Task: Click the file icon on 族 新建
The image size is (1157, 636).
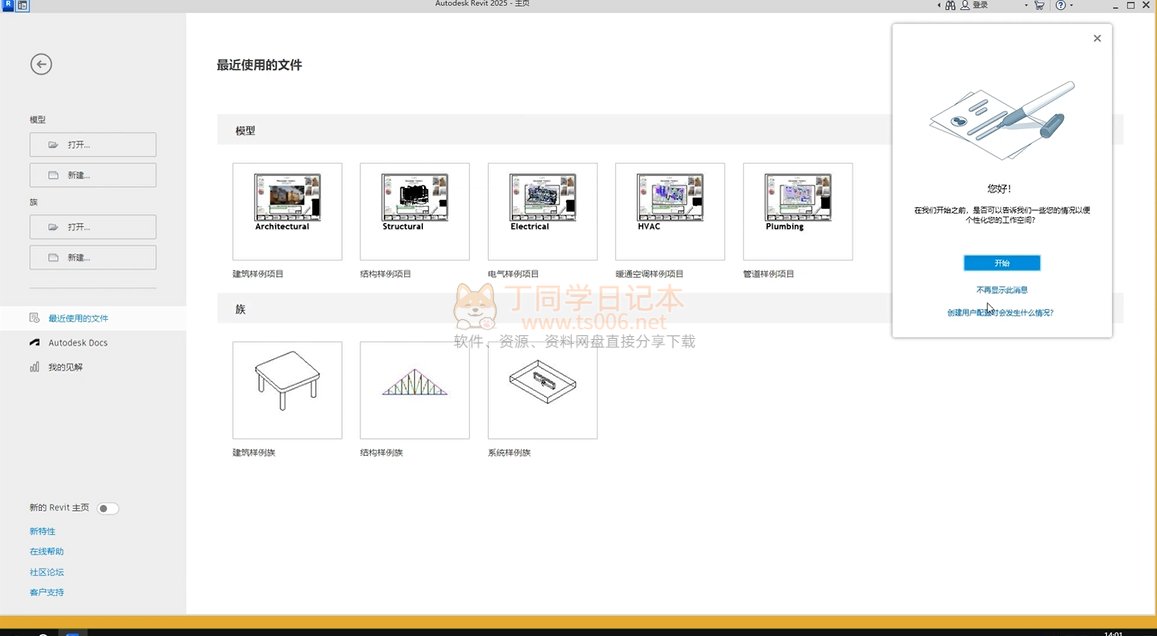Action: click(53, 257)
